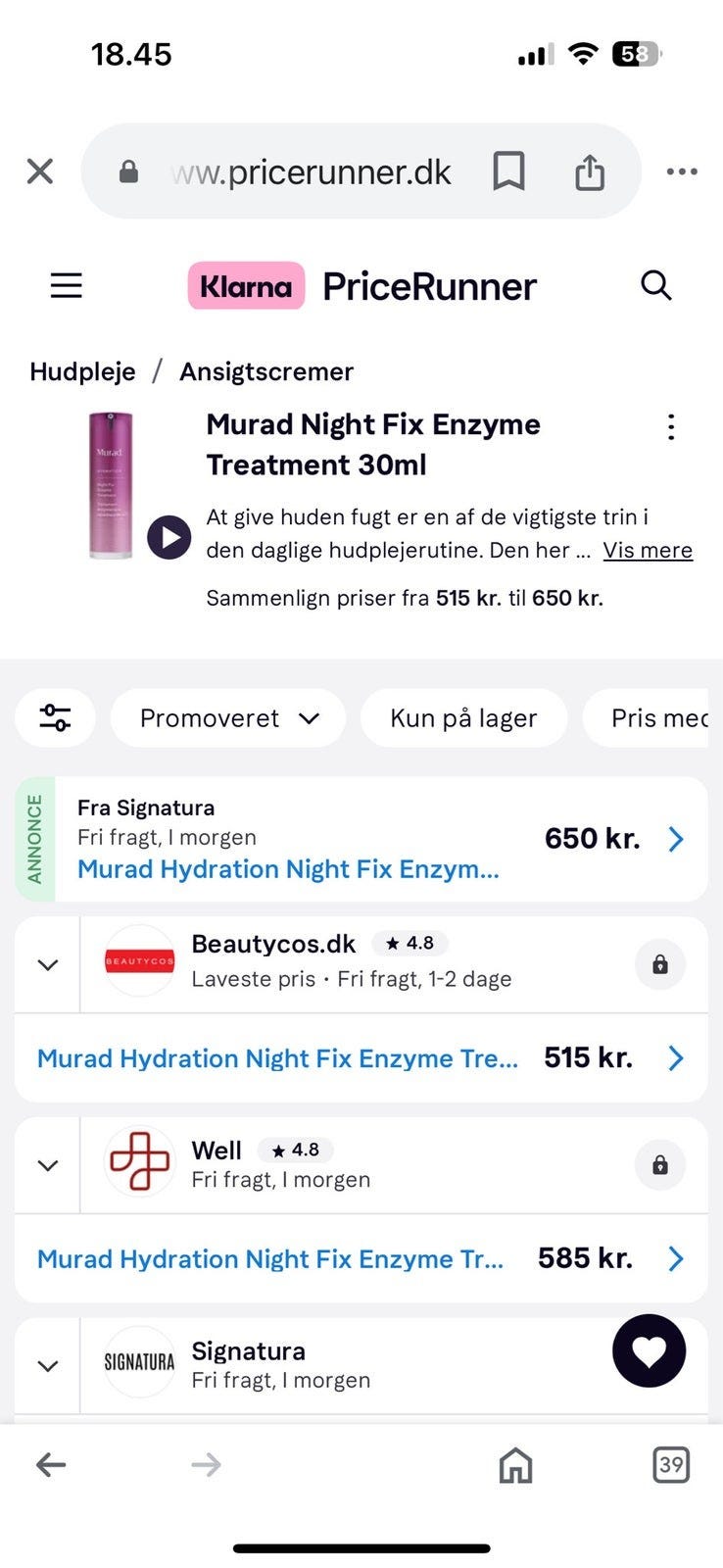Go to Hudpleje breadcrumb category
This screenshot has height=1568, width=723.
pyautogui.click(x=82, y=372)
